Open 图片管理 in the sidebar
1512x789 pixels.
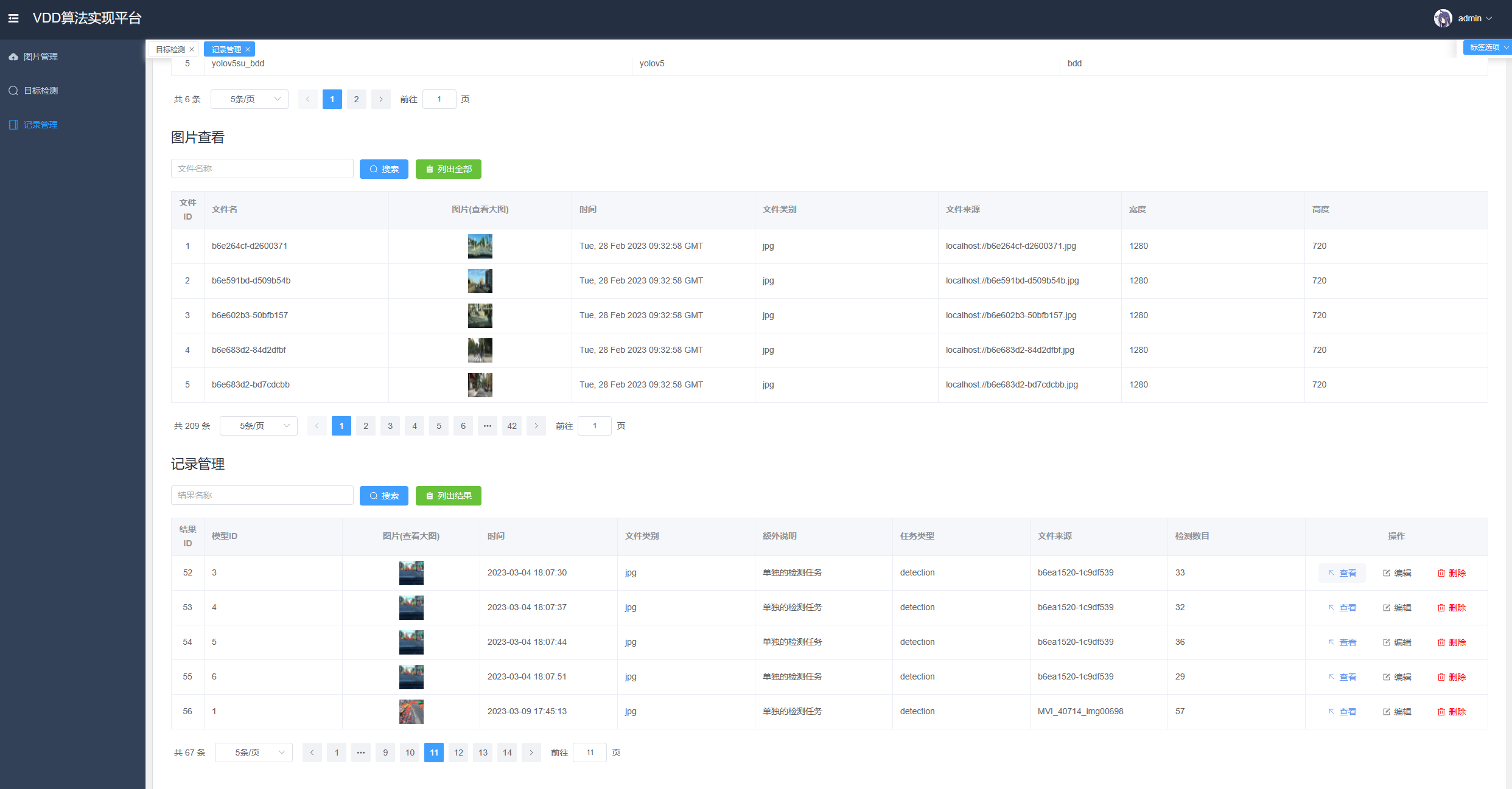(40, 57)
